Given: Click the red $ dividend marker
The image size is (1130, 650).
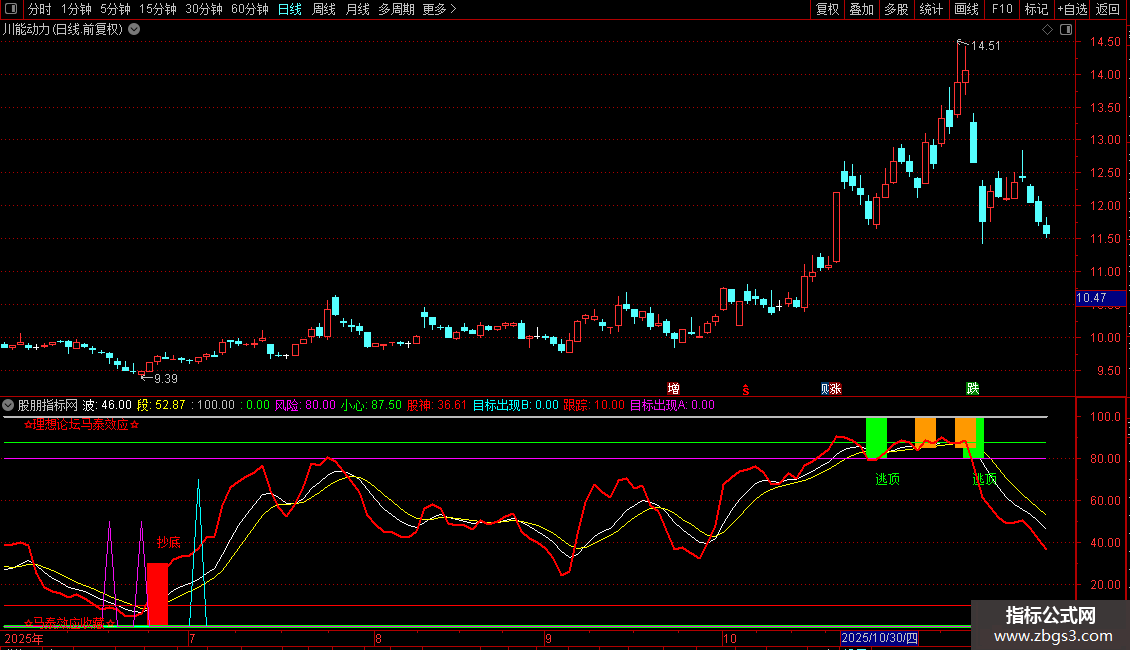Looking at the screenshot, I should point(745,388).
